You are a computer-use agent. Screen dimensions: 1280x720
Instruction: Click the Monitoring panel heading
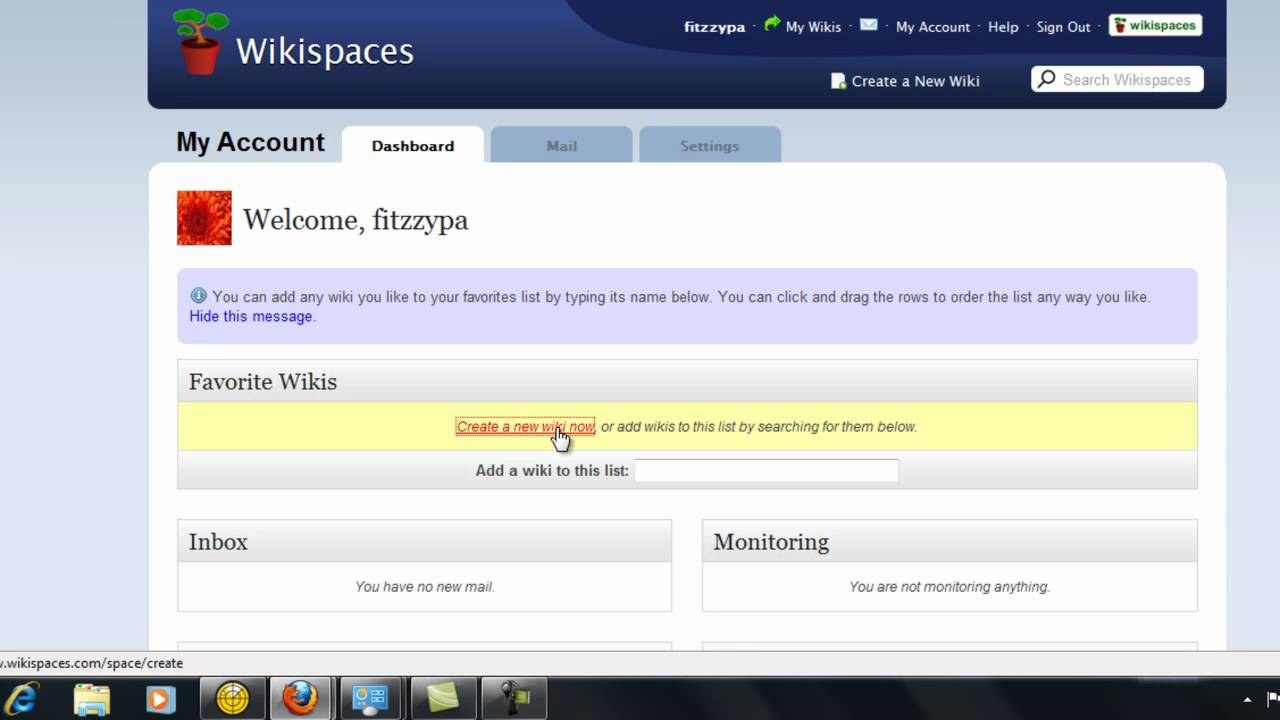click(x=771, y=542)
